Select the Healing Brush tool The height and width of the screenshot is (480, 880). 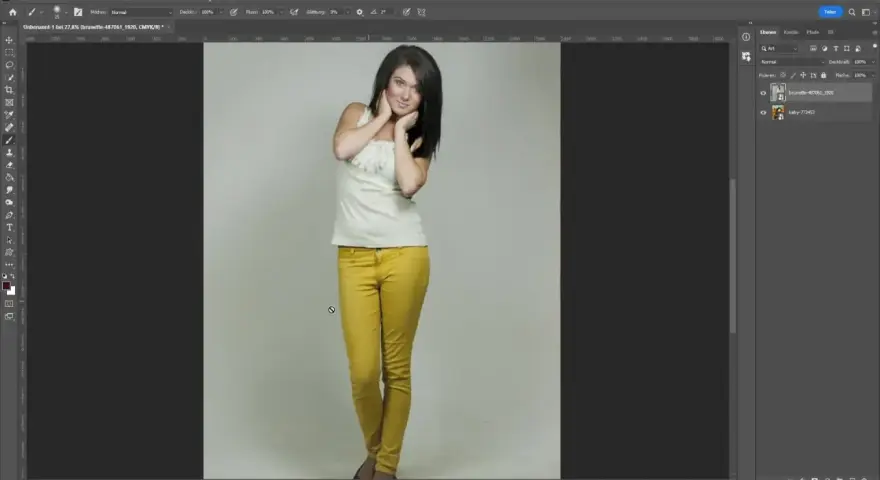[x=9, y=127]
